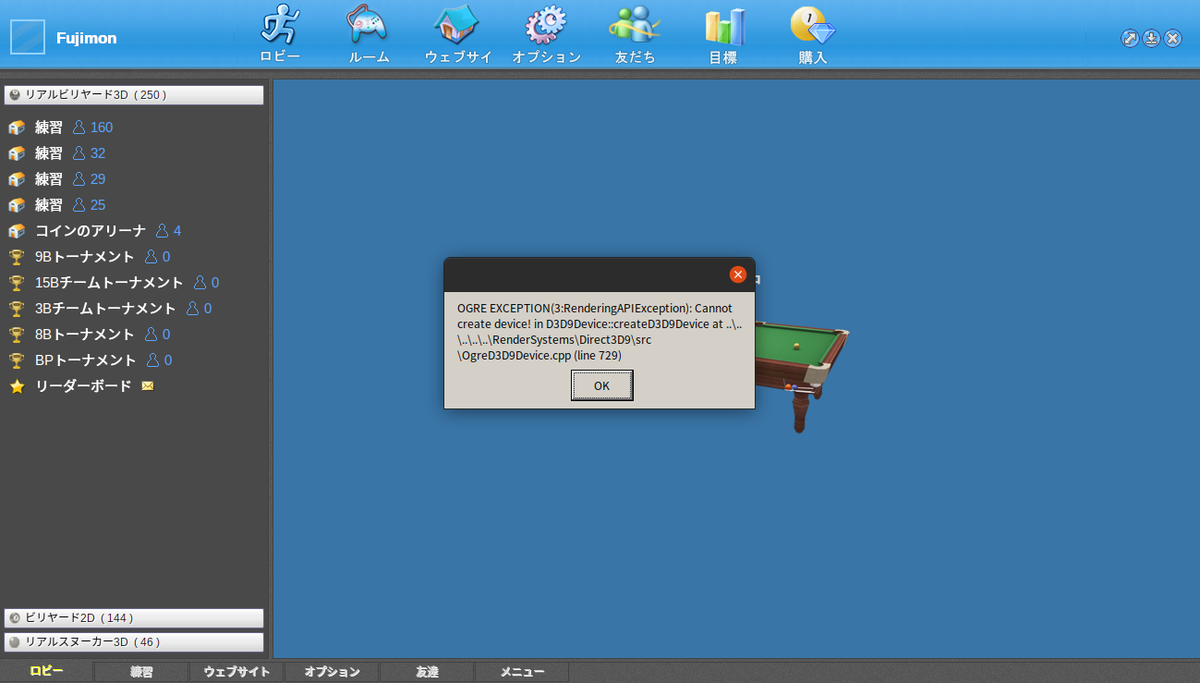Click the Fujimon avatar picture
Screen dimensions: 1200x683
(27, 37)
